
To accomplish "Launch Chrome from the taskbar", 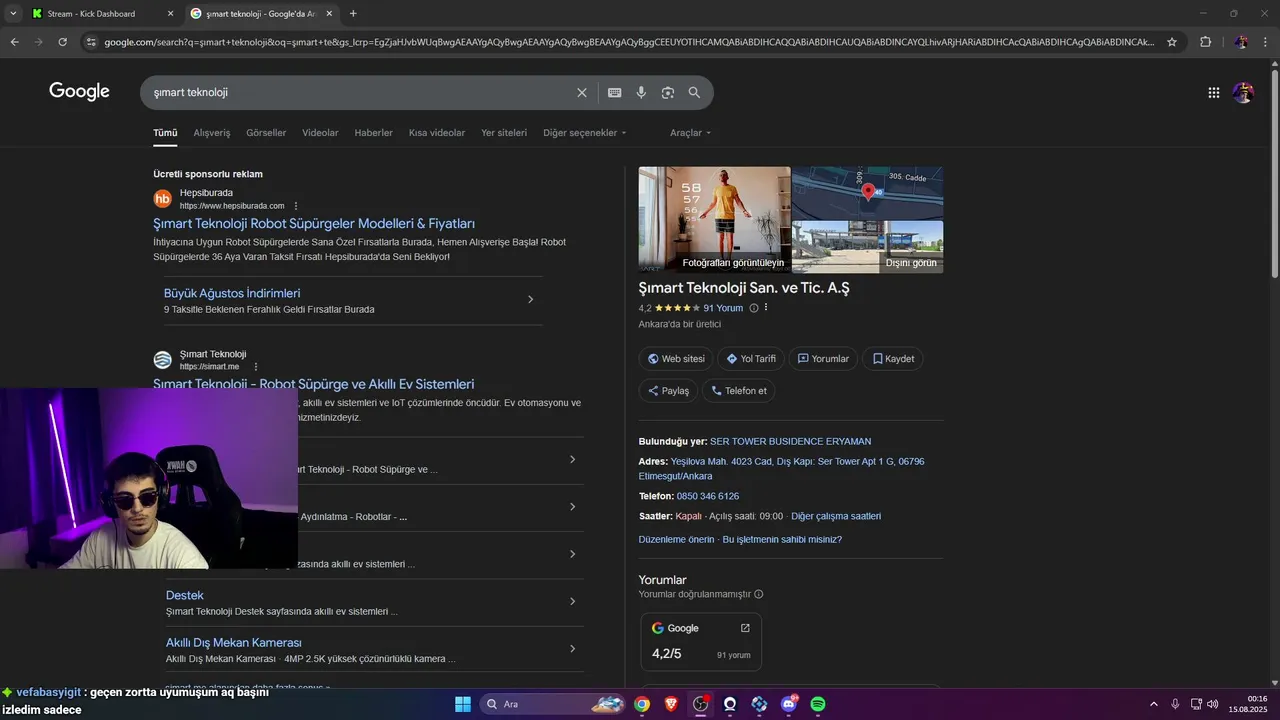I will (642, 704).
